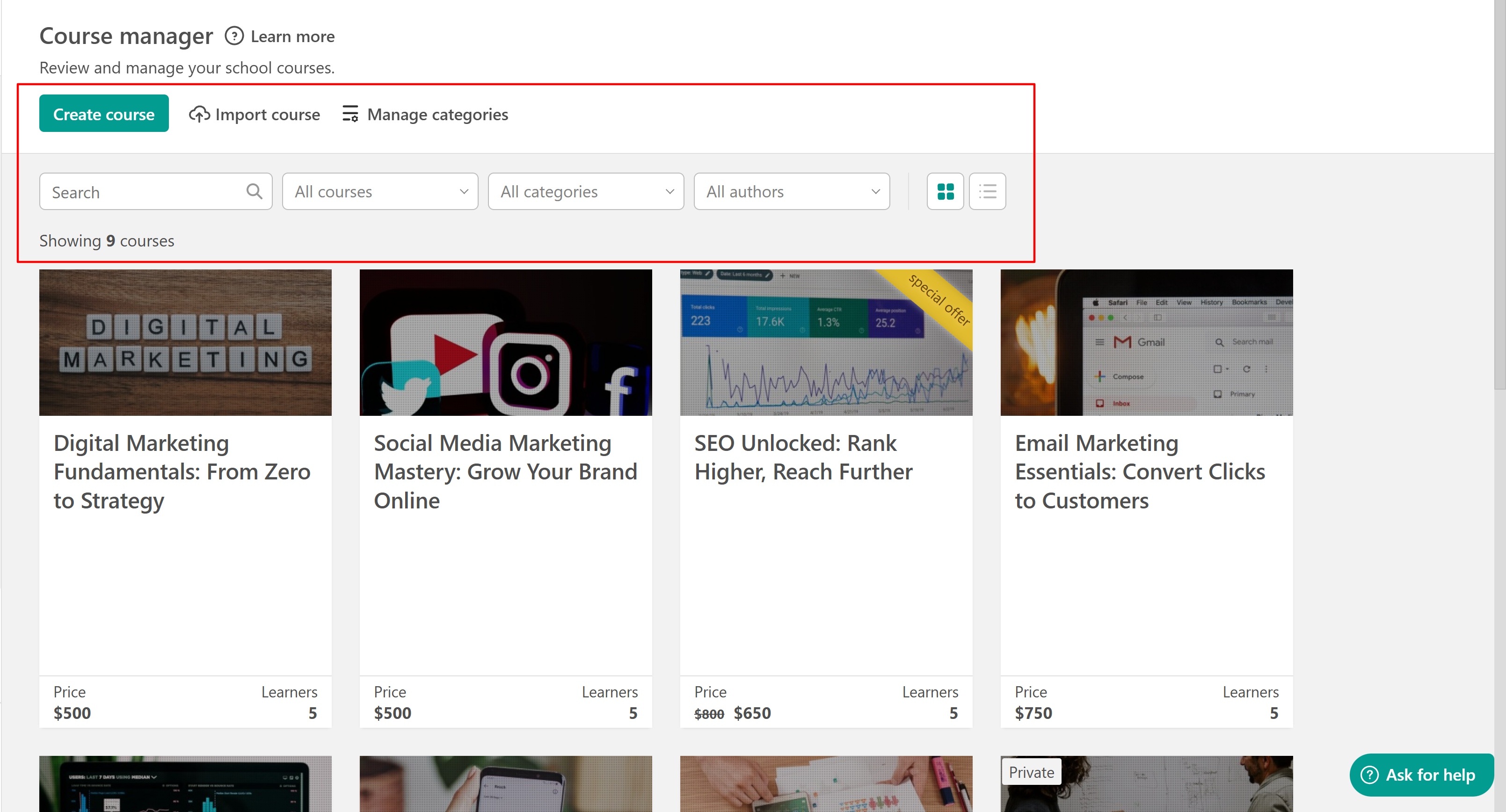
Task: Open the SEO Unlocked special offer course image
Action: pyautogui.click(x=825, y=342)
